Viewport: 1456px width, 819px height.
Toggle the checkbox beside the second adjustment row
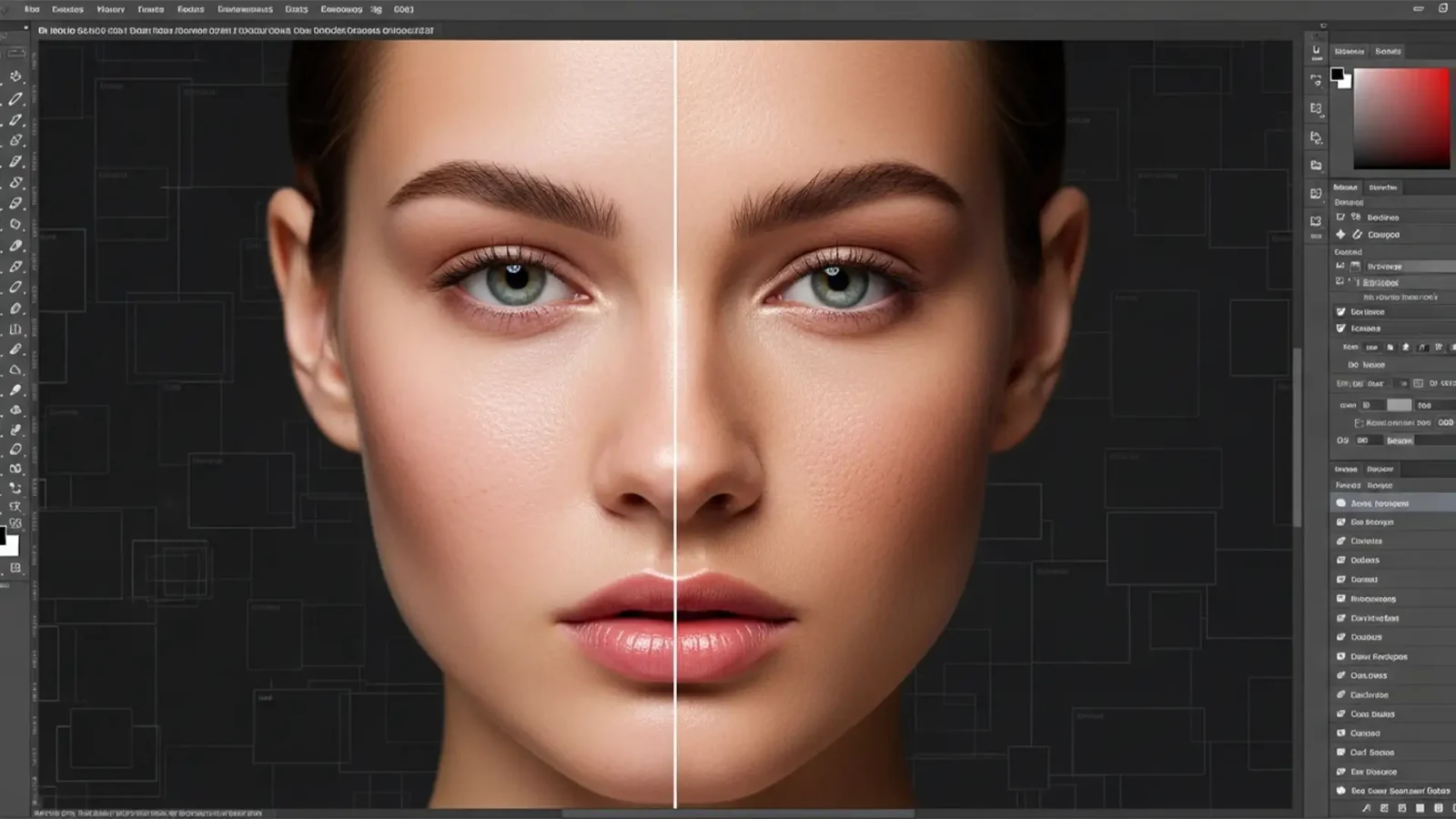1342,329
